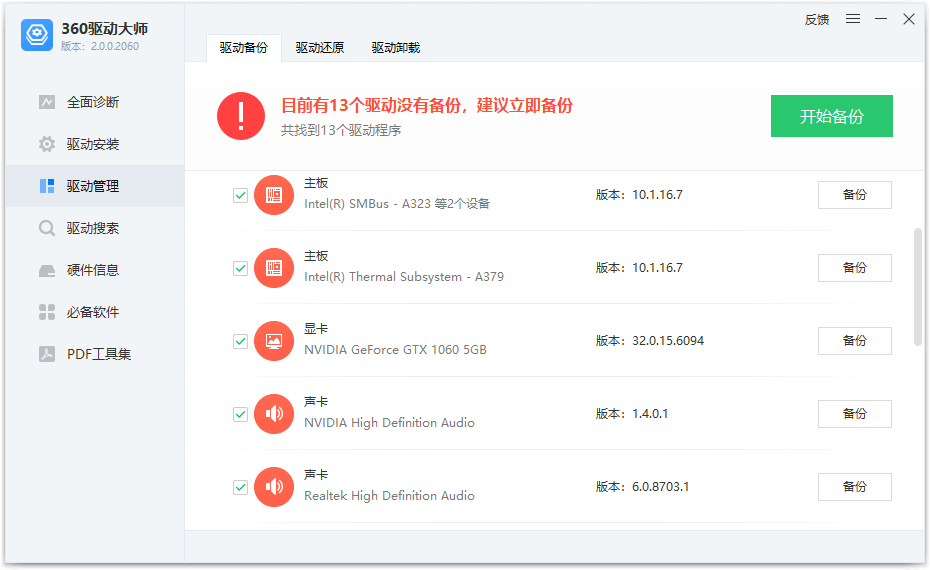This screenshot has height=570, width=930.
Task: Switch to the 驱动卸载 tab
Action: [396, 48]
